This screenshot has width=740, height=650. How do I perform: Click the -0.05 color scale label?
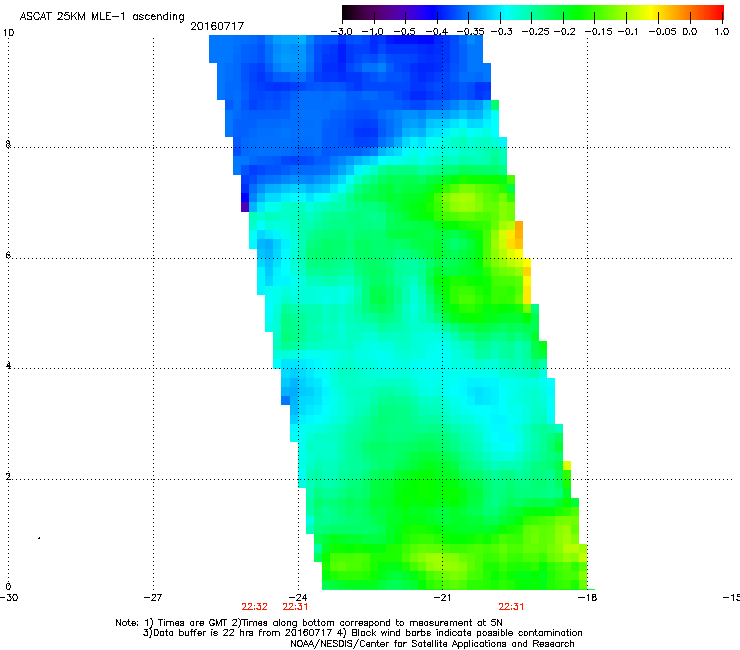click(663, 32)
